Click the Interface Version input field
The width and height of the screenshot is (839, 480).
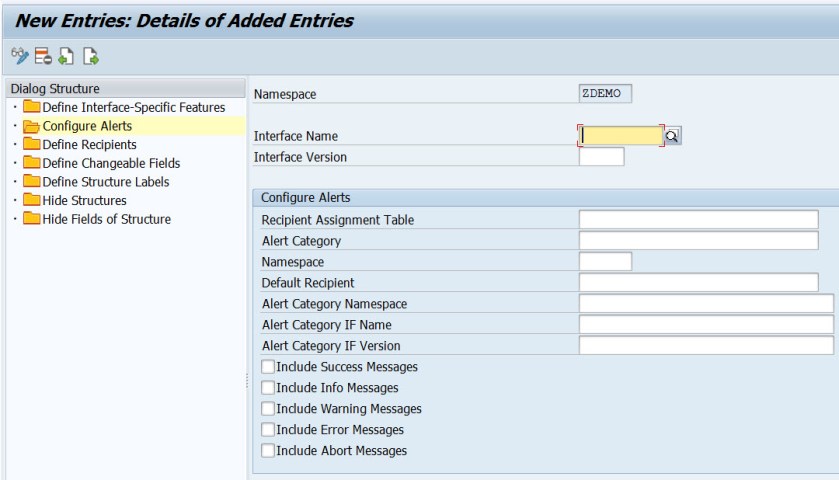(601, 157)
